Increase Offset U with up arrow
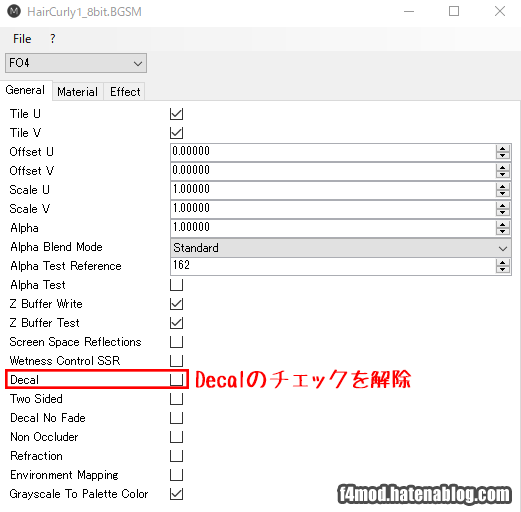 click(502, 149)
